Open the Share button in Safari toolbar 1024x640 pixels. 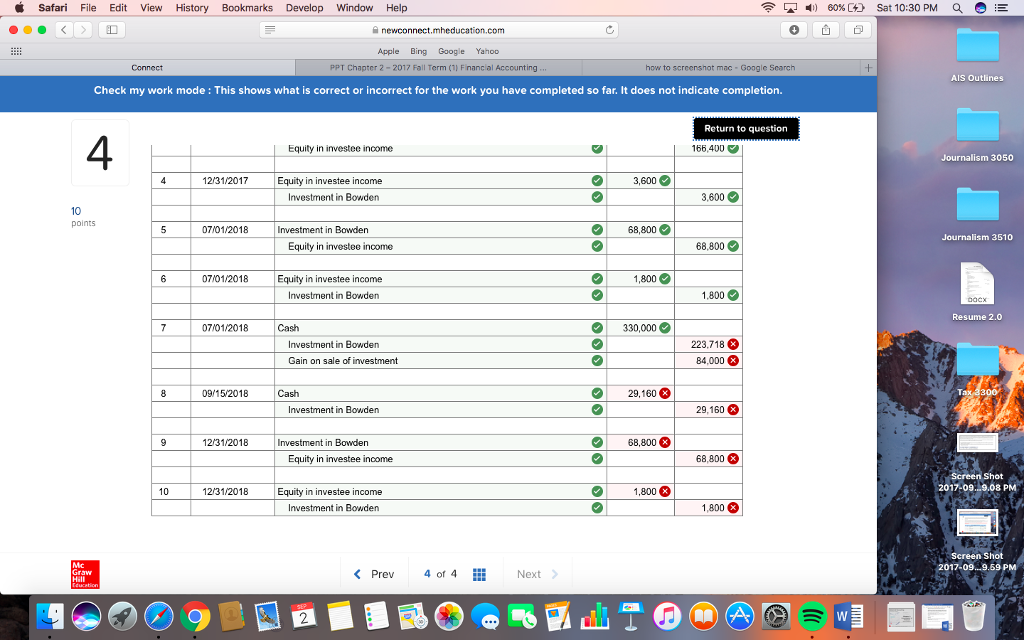pyautogui.click(x=826, y=30)
